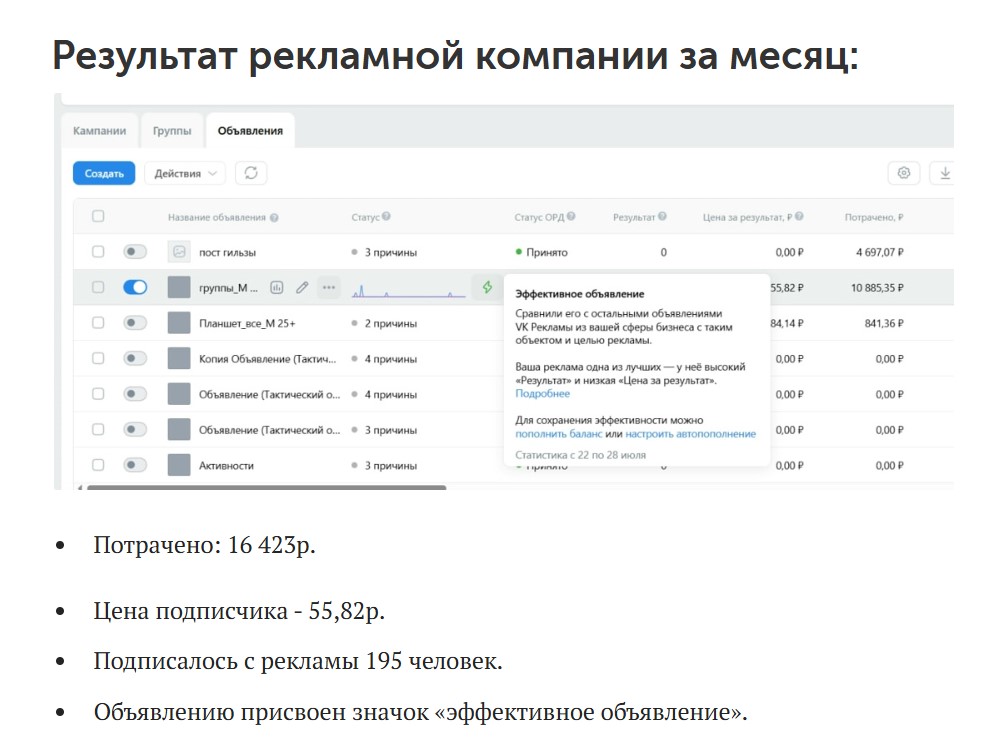Click the refresh icon button
Image resolution: width=992 pixels, height=751 pixels.
coord(251,173)
